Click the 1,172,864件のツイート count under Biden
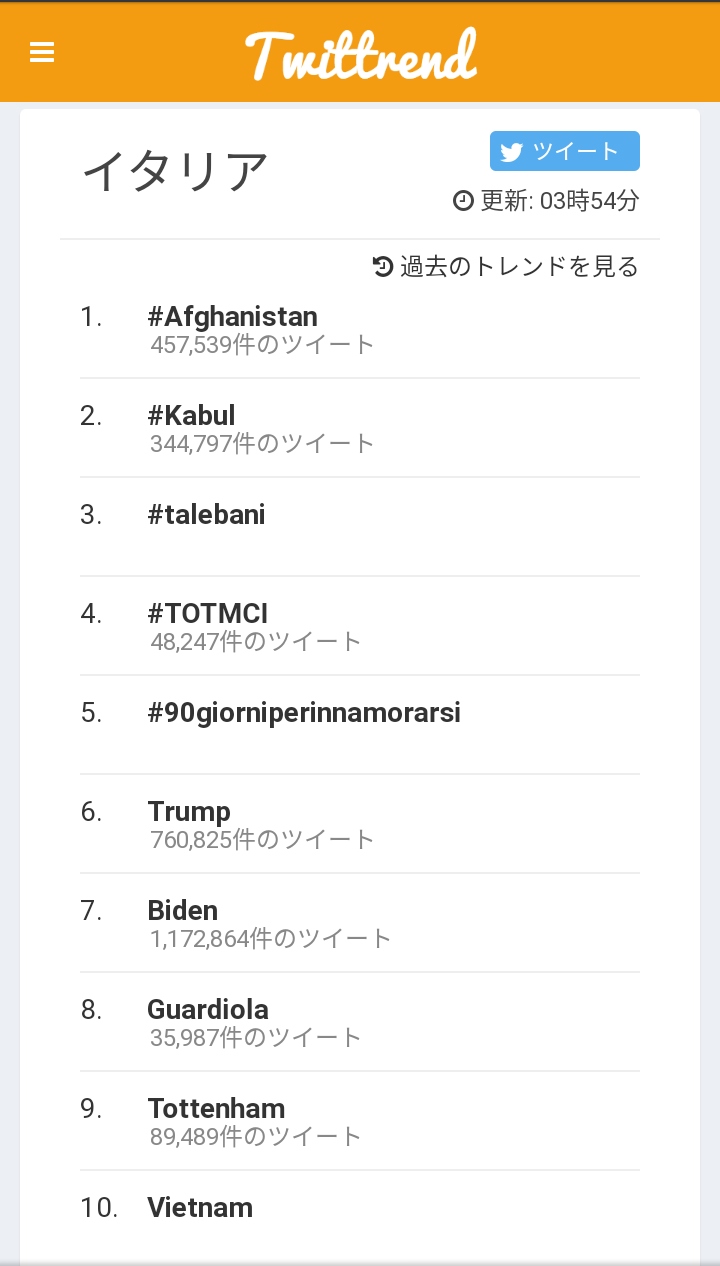 click(x=270, y=939)
